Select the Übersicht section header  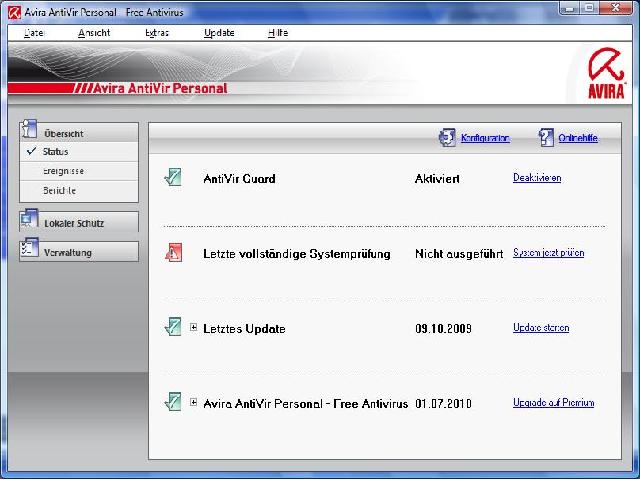pyautogui.click(x=79, y=133)
